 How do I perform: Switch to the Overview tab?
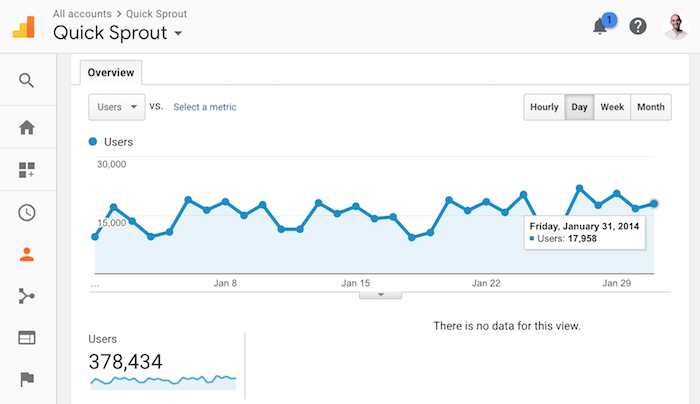pyautogui.click(x=111, y=73)
